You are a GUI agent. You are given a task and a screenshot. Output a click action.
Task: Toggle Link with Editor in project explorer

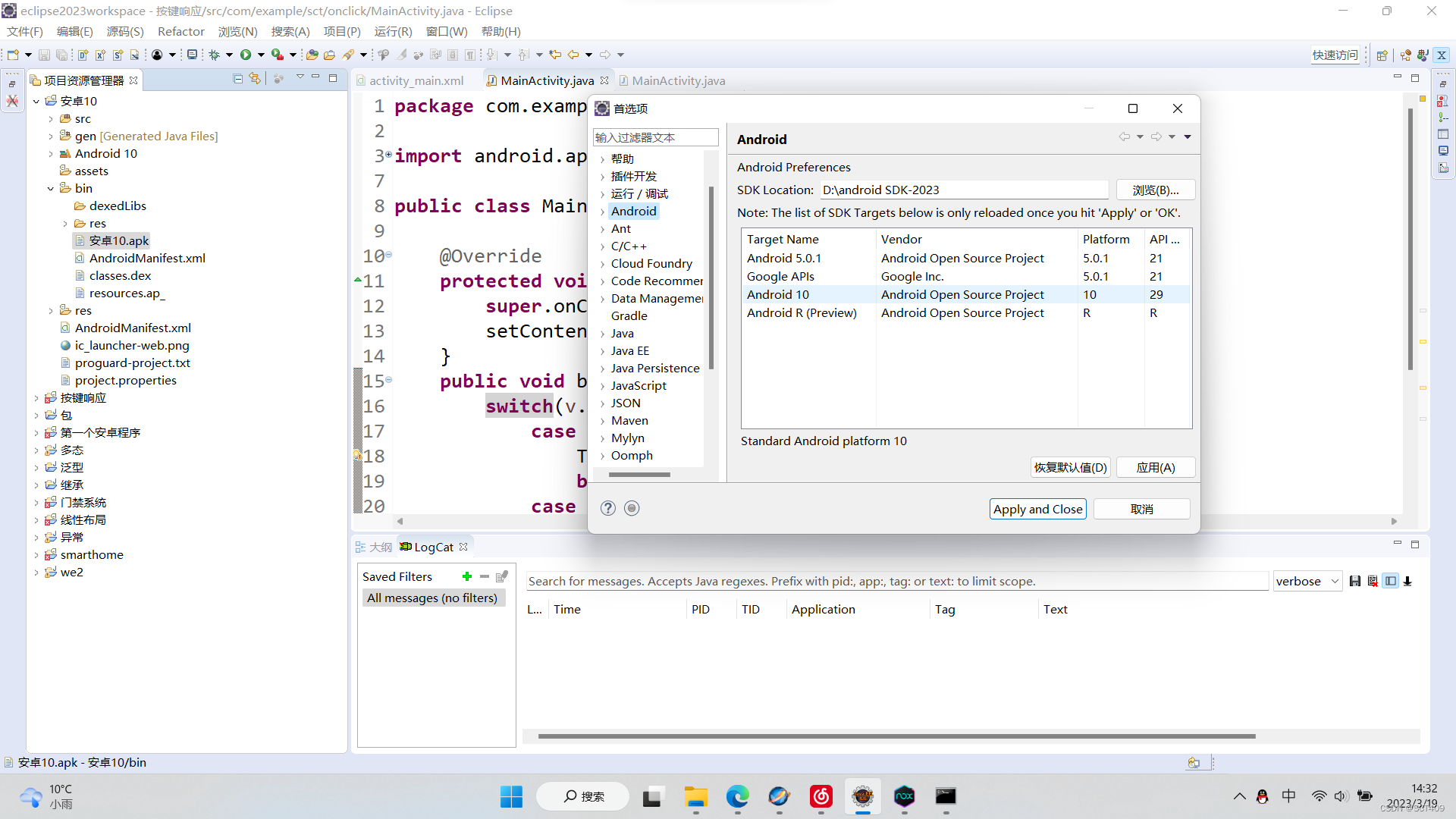pos(255,78)
